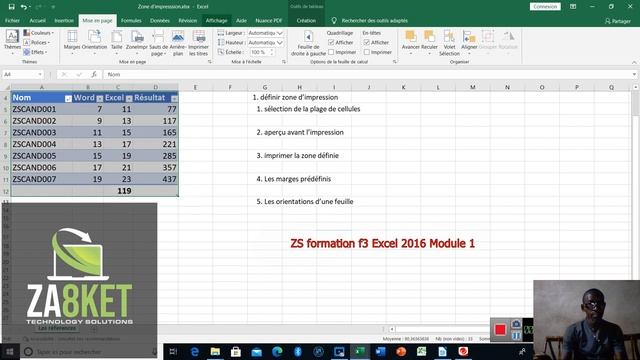Switch to the Affichage tab
This screenshot has height=360, width=640.
click(216, 20)
